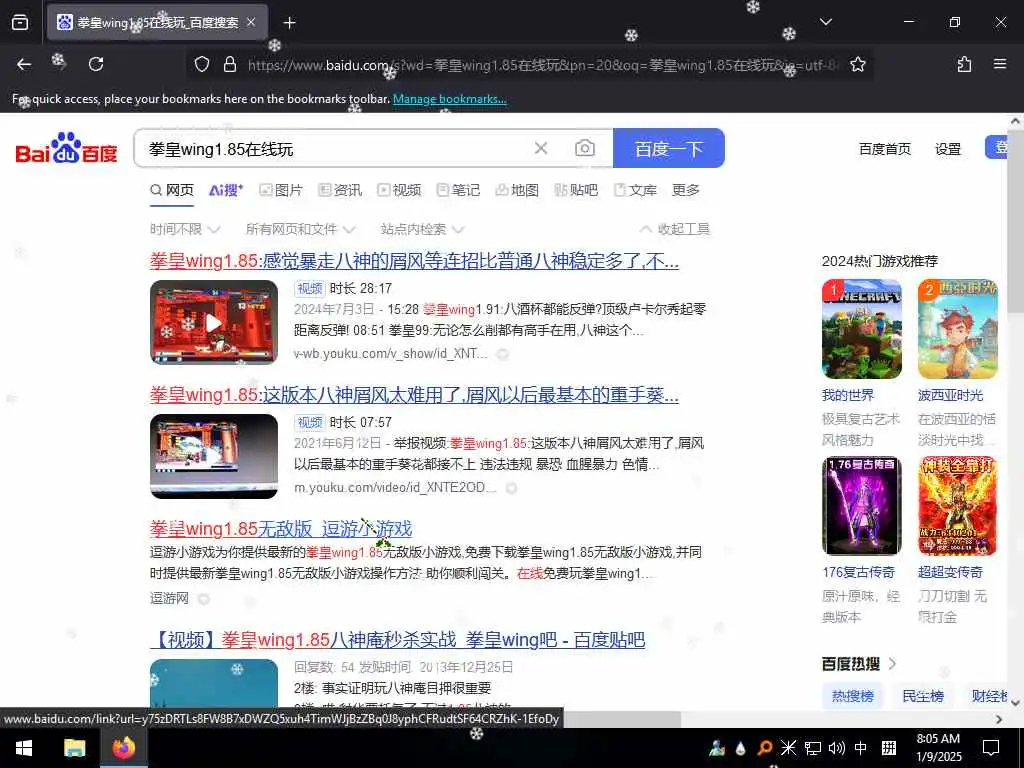Click the 我的世界 game title link
The image size is (1024, 768).
click(848, 395)
